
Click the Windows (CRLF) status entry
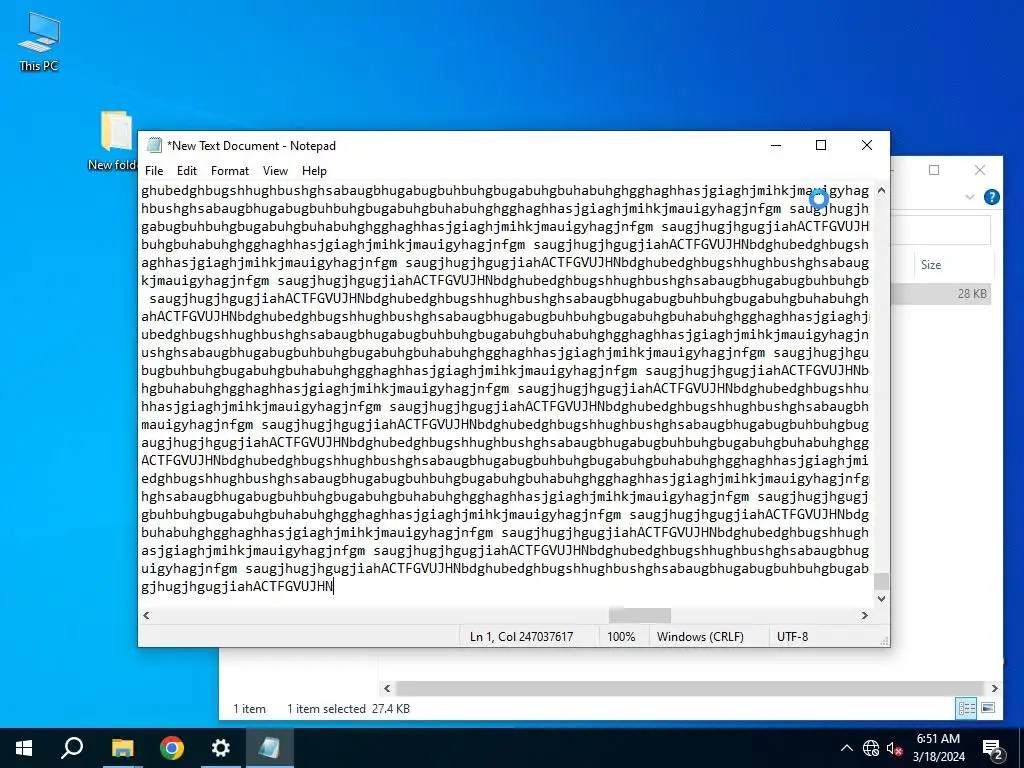(700, 636)
